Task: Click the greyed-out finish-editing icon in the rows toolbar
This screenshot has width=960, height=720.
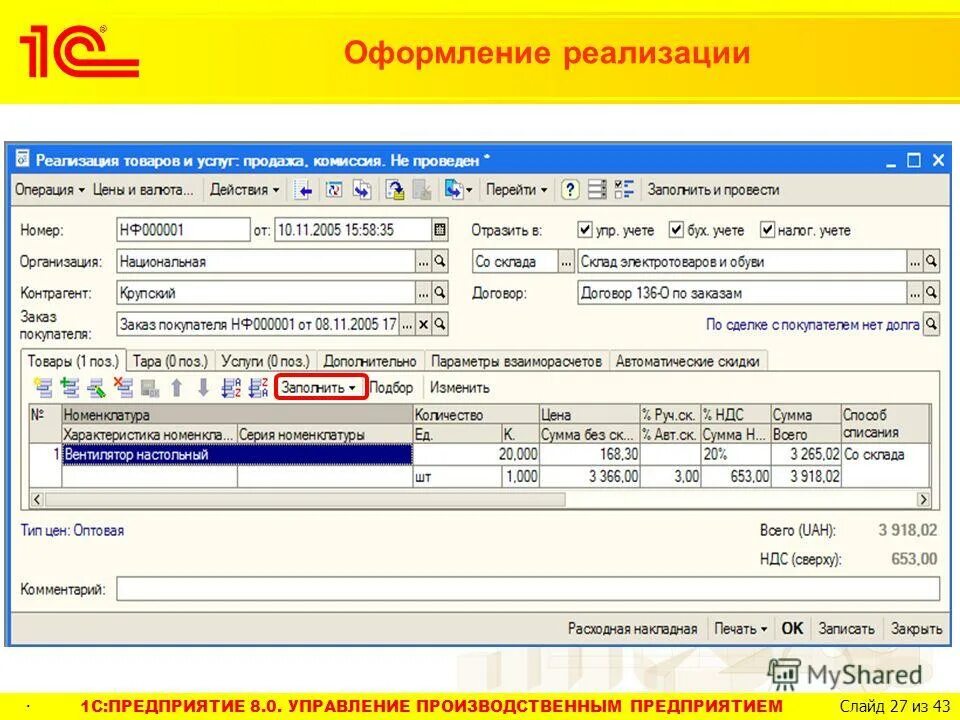Action: [x=150, y=388]
